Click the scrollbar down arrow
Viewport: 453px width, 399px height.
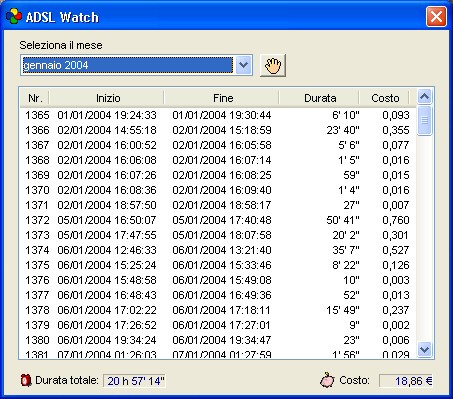tap(424, 350)
